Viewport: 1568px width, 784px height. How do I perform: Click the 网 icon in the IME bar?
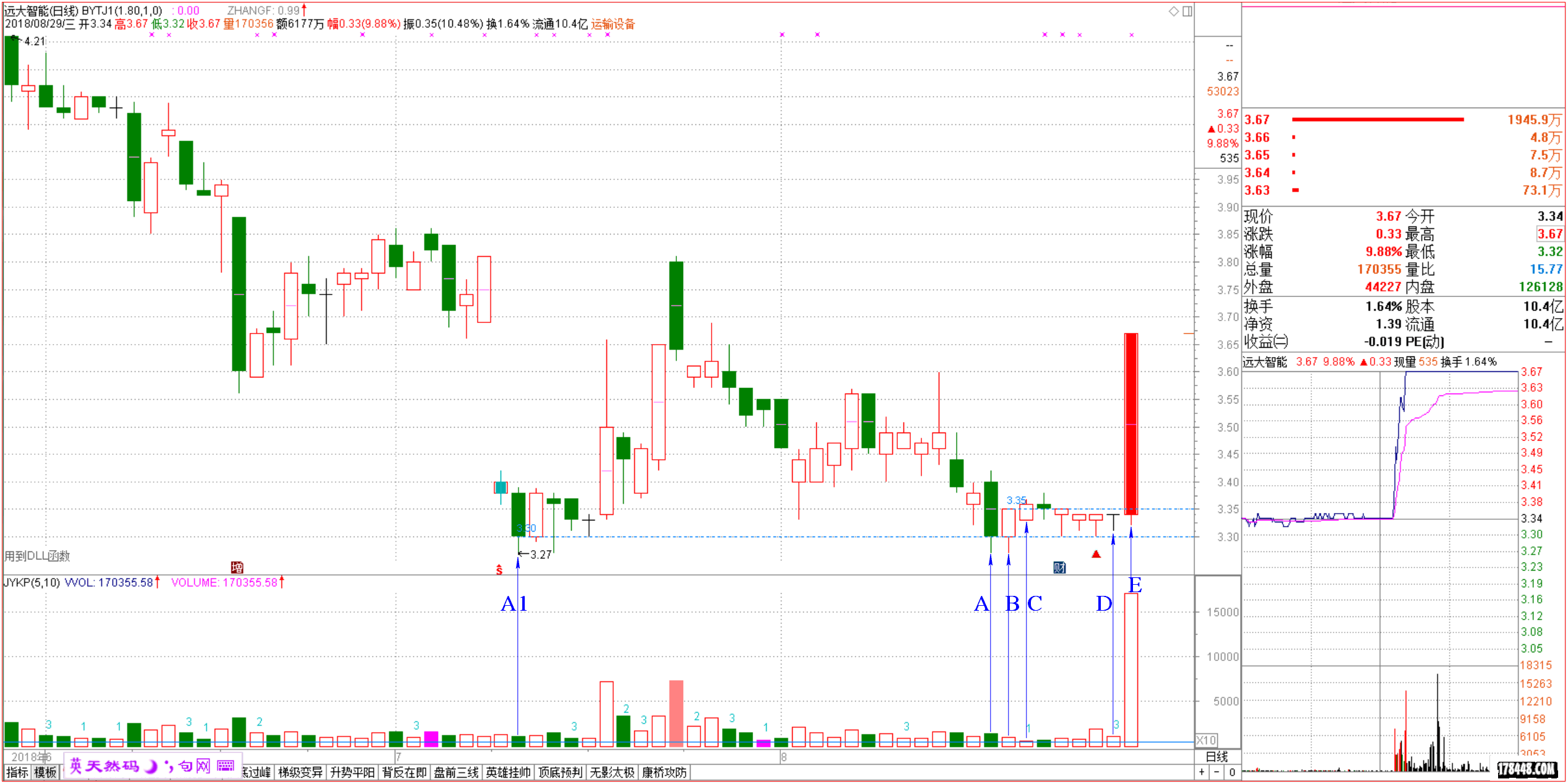pyautogui.click(x=204, y=766)
